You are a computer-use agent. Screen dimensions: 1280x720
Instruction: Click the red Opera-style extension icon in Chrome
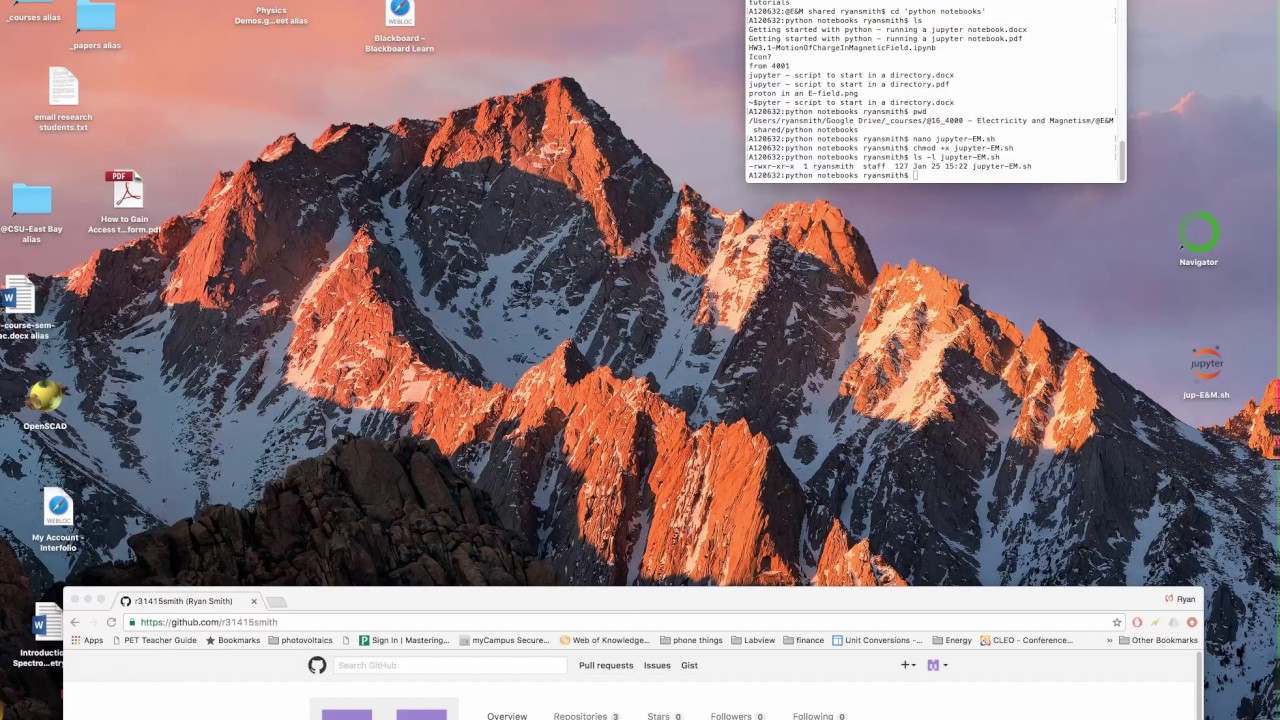[x=1137, y=622]
